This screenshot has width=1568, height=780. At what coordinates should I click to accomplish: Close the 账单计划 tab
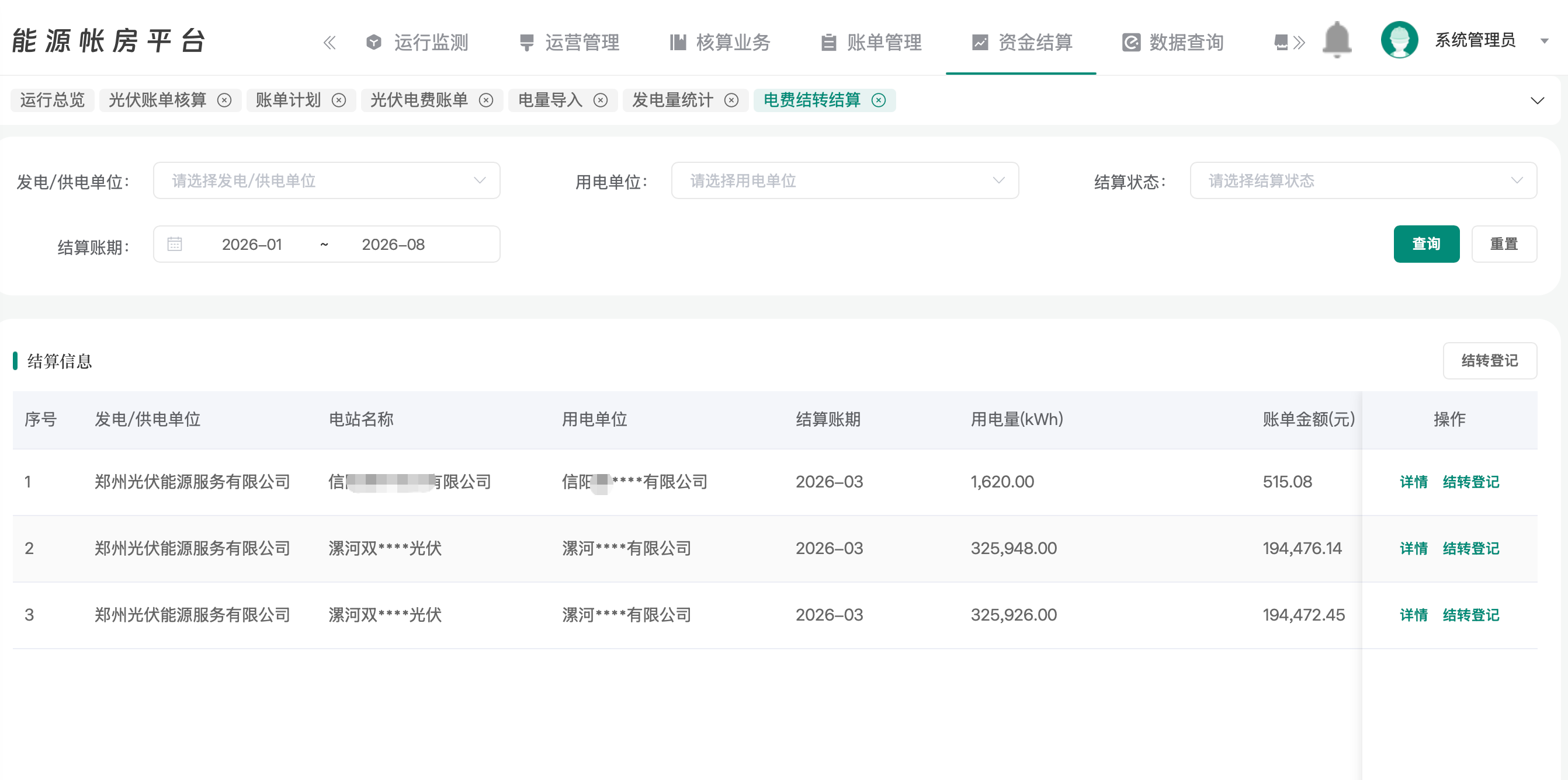click(x=339, y=100)
